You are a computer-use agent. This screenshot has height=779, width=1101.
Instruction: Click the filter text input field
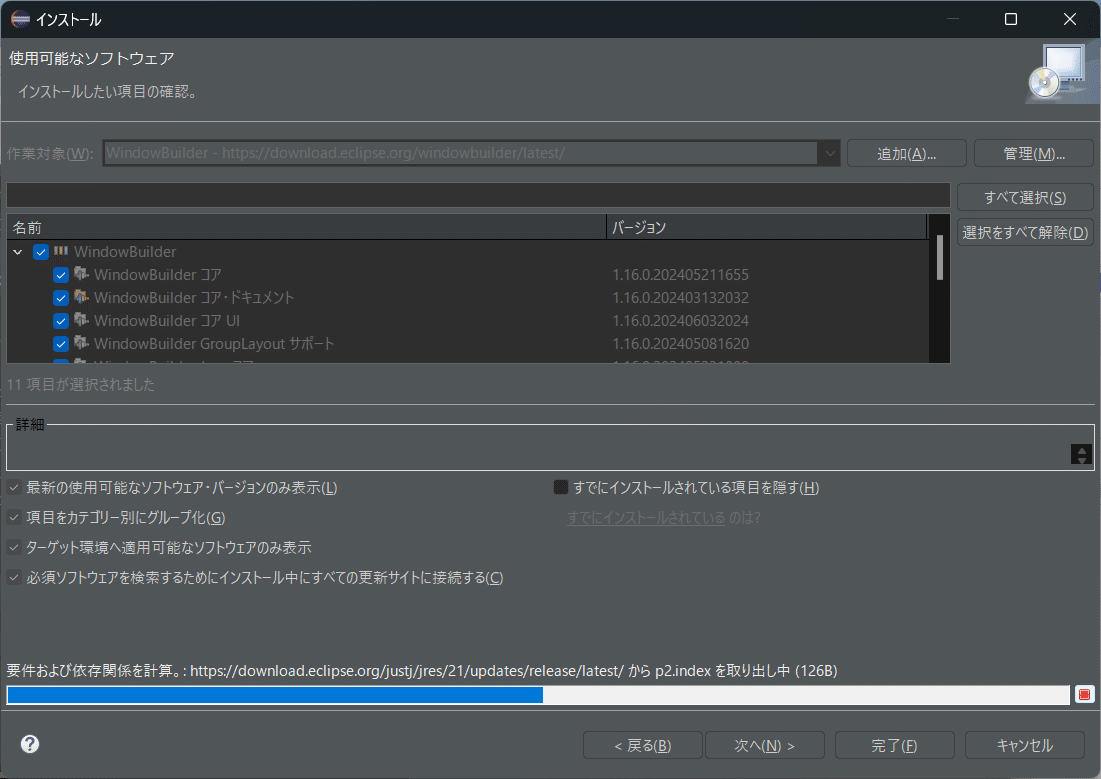click(478, 195)
